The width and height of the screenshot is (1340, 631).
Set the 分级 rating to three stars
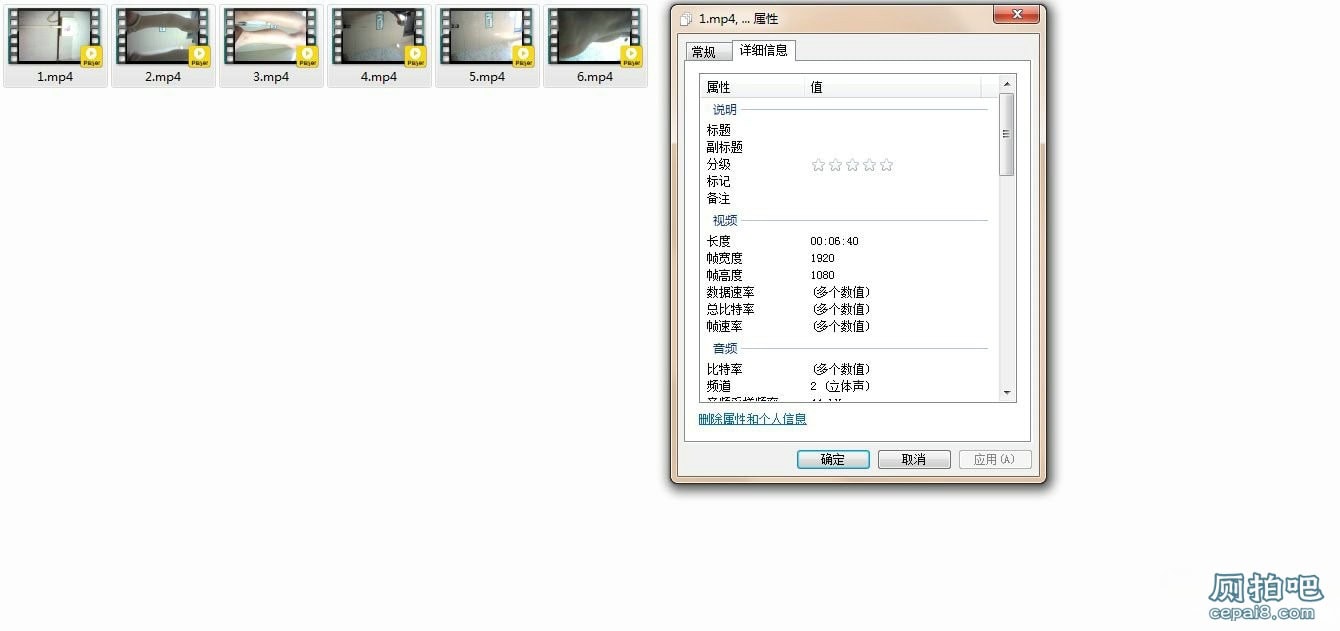click(x=852, y=165)
